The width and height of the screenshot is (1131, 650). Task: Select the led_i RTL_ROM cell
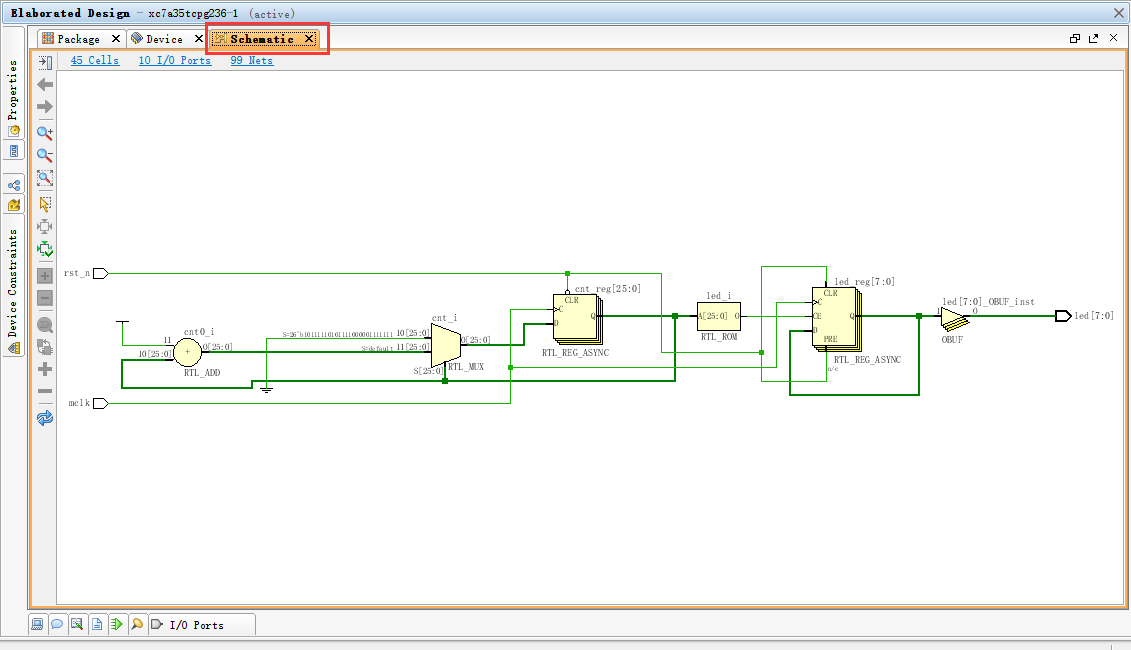718,316
